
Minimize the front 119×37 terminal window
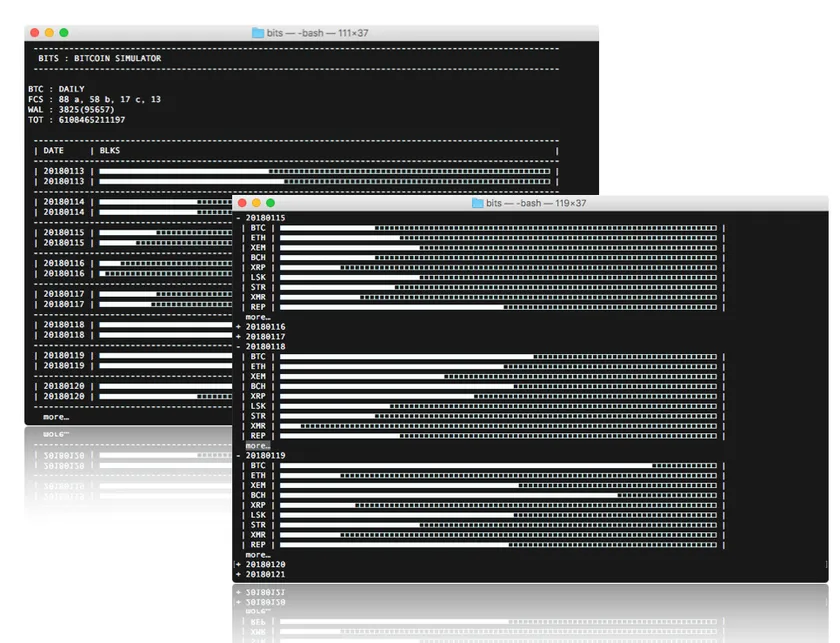[256, 203]
